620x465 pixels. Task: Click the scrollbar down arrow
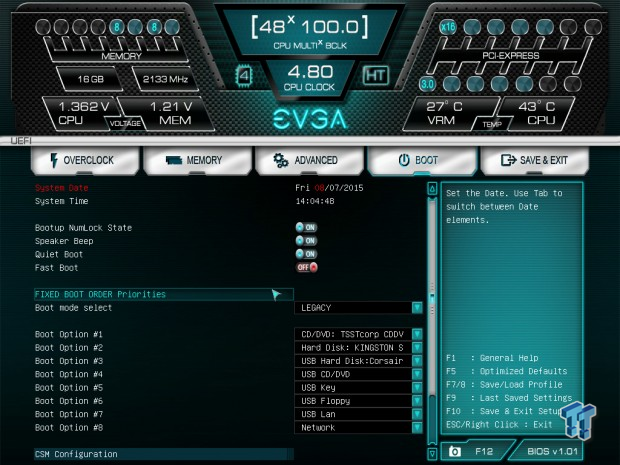[x=432, y=453]
